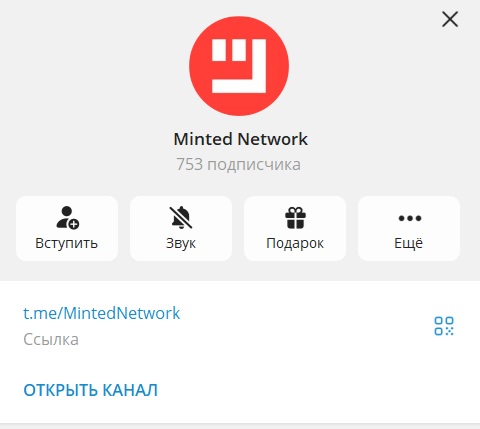
Task: Unmute via the crossed-out bell icon
Action: point(181,218)
